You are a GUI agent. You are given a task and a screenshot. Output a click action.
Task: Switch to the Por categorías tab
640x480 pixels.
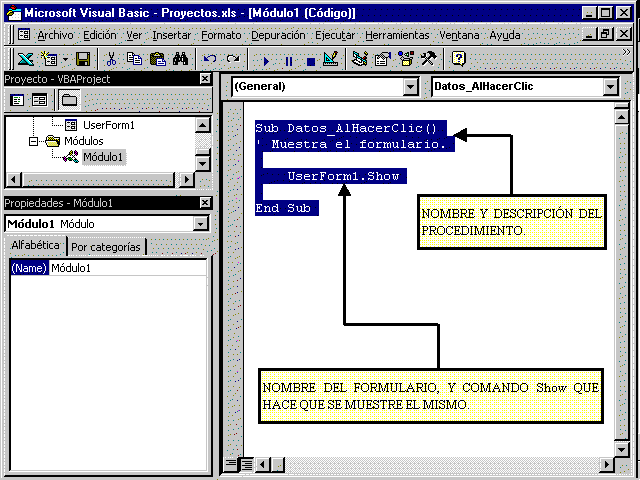click(106, 247)
